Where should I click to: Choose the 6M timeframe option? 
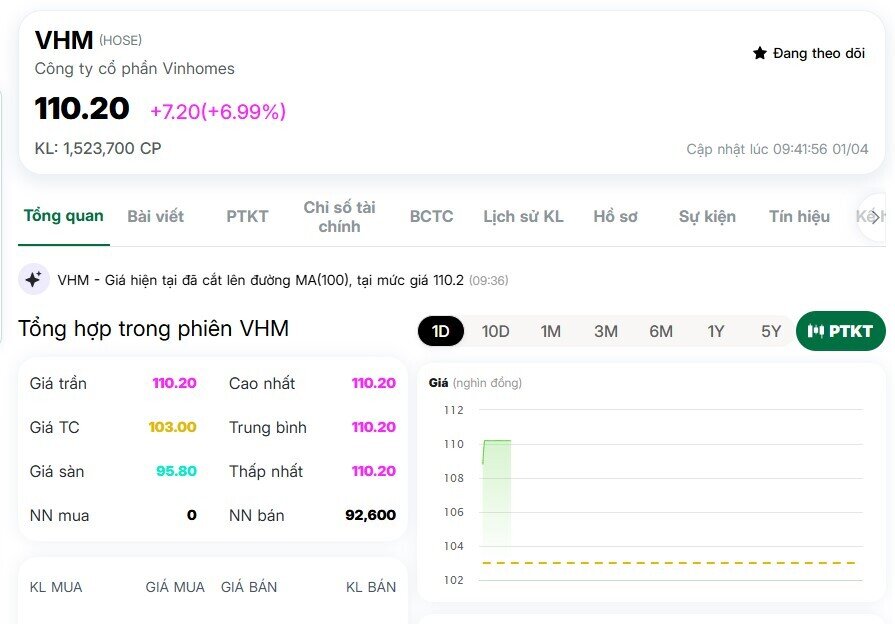tap(661, 330)
